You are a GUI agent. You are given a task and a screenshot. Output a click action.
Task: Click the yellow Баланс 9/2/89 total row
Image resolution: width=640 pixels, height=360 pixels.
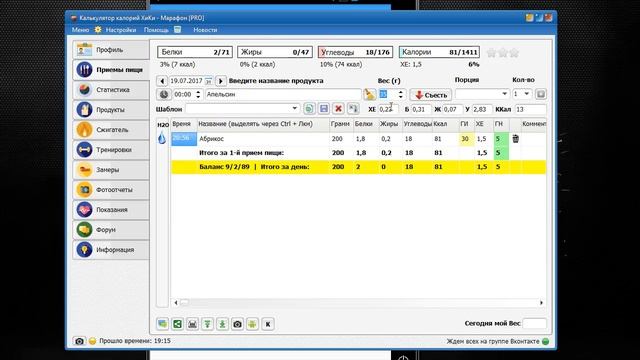358,167
